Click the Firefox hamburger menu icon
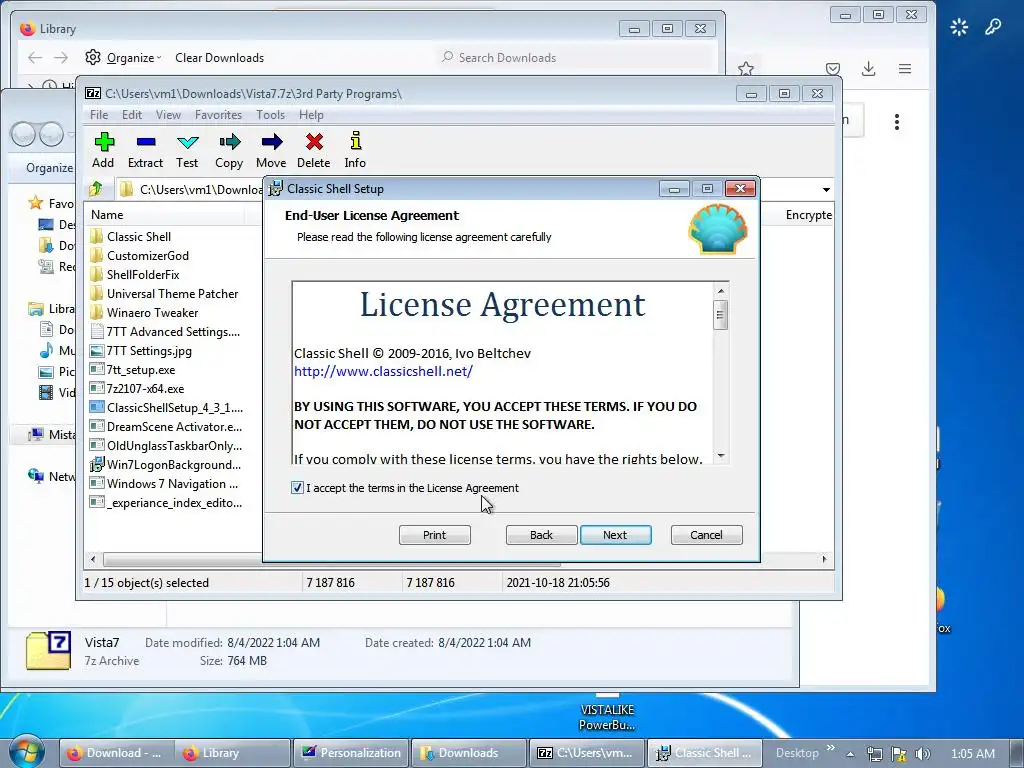The image size is (1024, 768). (x=904, y=69)
